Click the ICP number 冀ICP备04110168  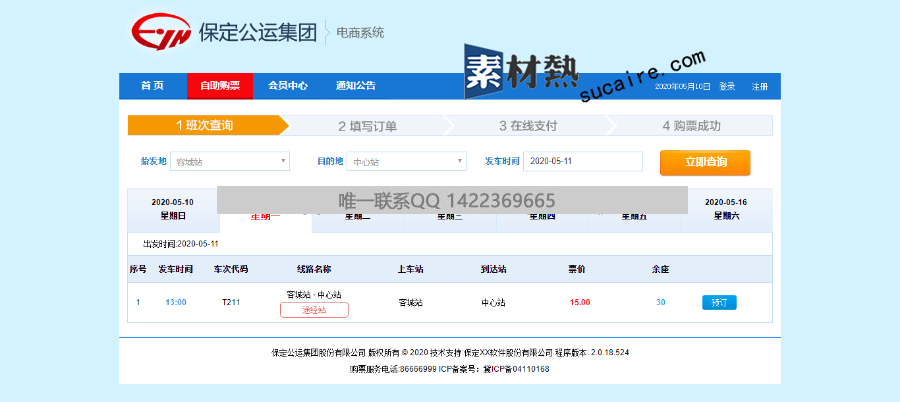pos(516,369)
